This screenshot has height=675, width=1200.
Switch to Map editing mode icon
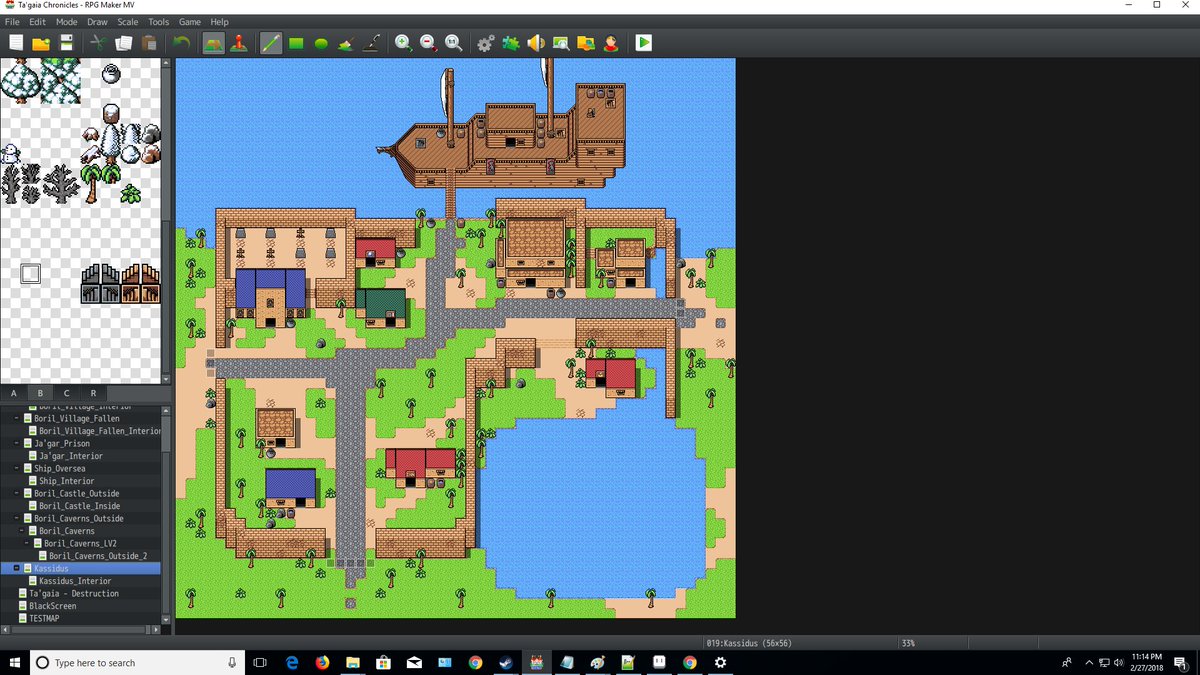213,43
